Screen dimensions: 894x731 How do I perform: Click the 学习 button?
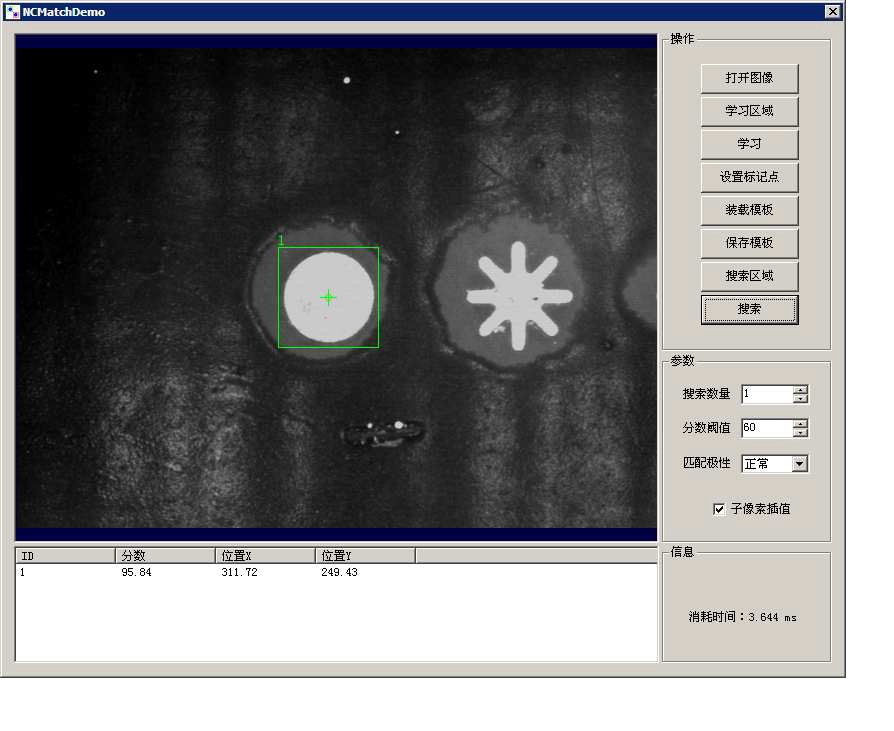[x=749, y=144]
